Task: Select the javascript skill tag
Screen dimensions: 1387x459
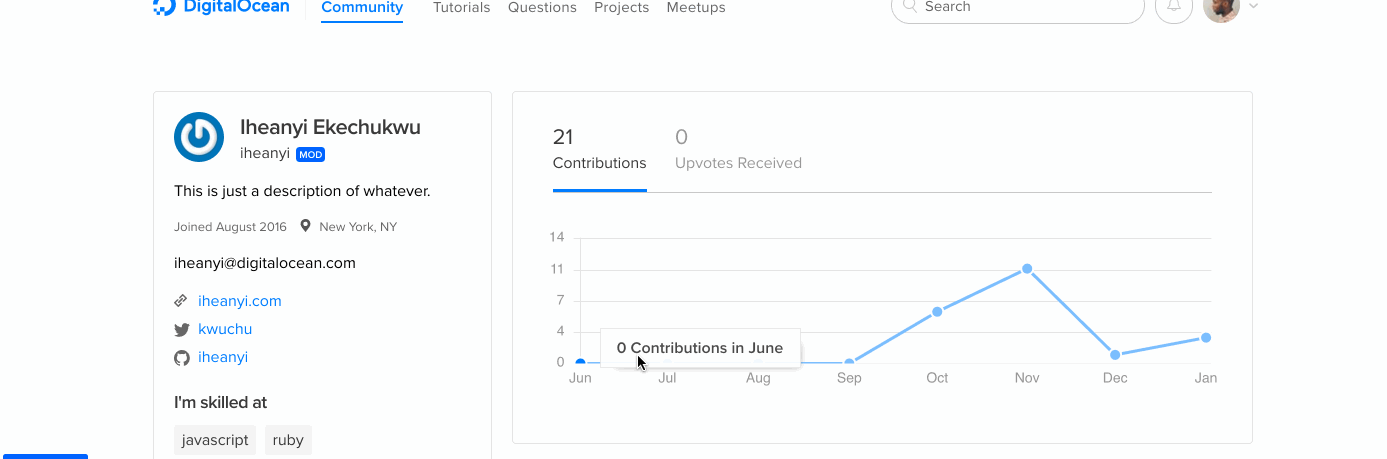Action: pyautogui.click(x=215, y=440)
